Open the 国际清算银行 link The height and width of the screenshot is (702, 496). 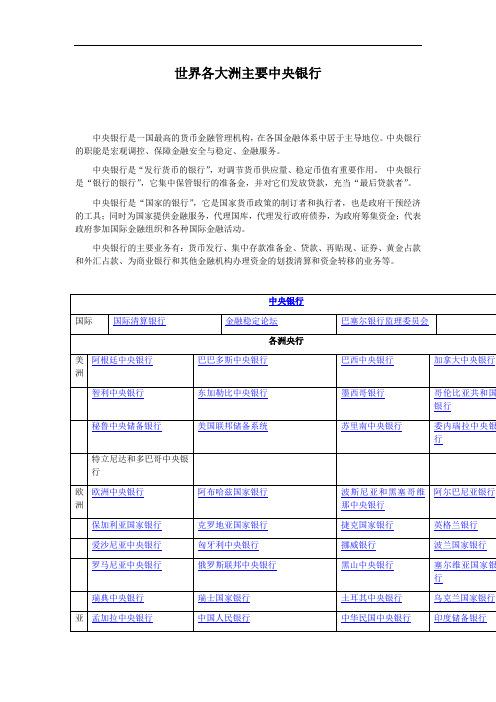click(x=139, y=321)
